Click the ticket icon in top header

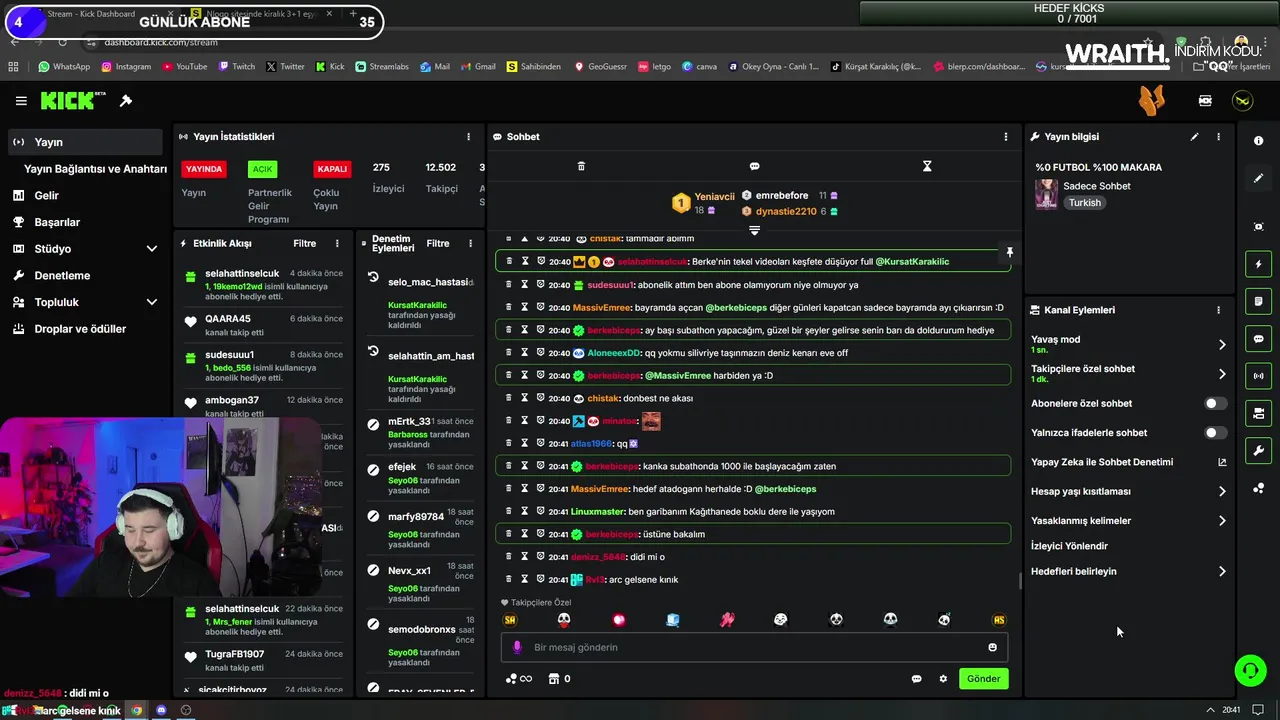(x=1205, y=101)
